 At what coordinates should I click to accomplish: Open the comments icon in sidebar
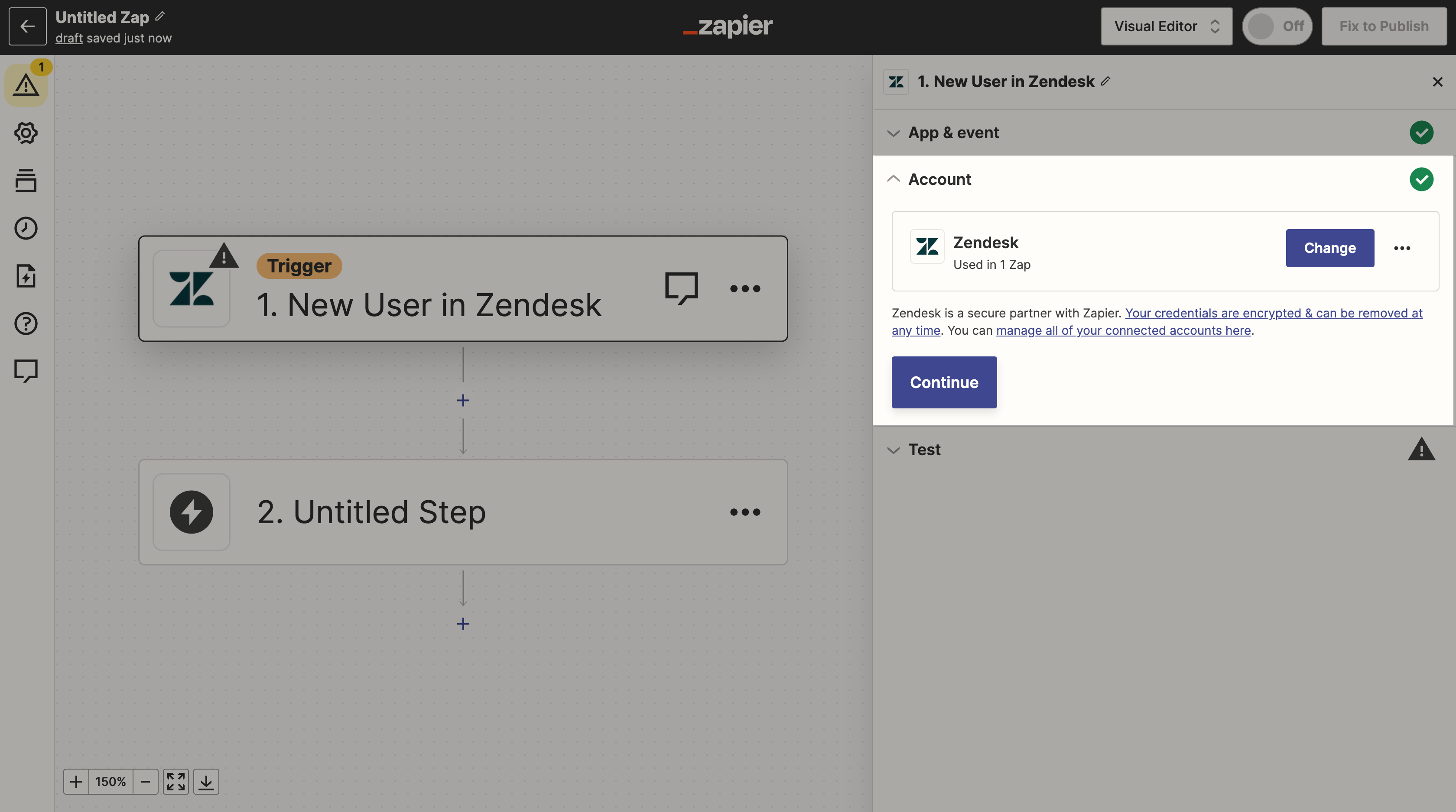coord(26,371)
